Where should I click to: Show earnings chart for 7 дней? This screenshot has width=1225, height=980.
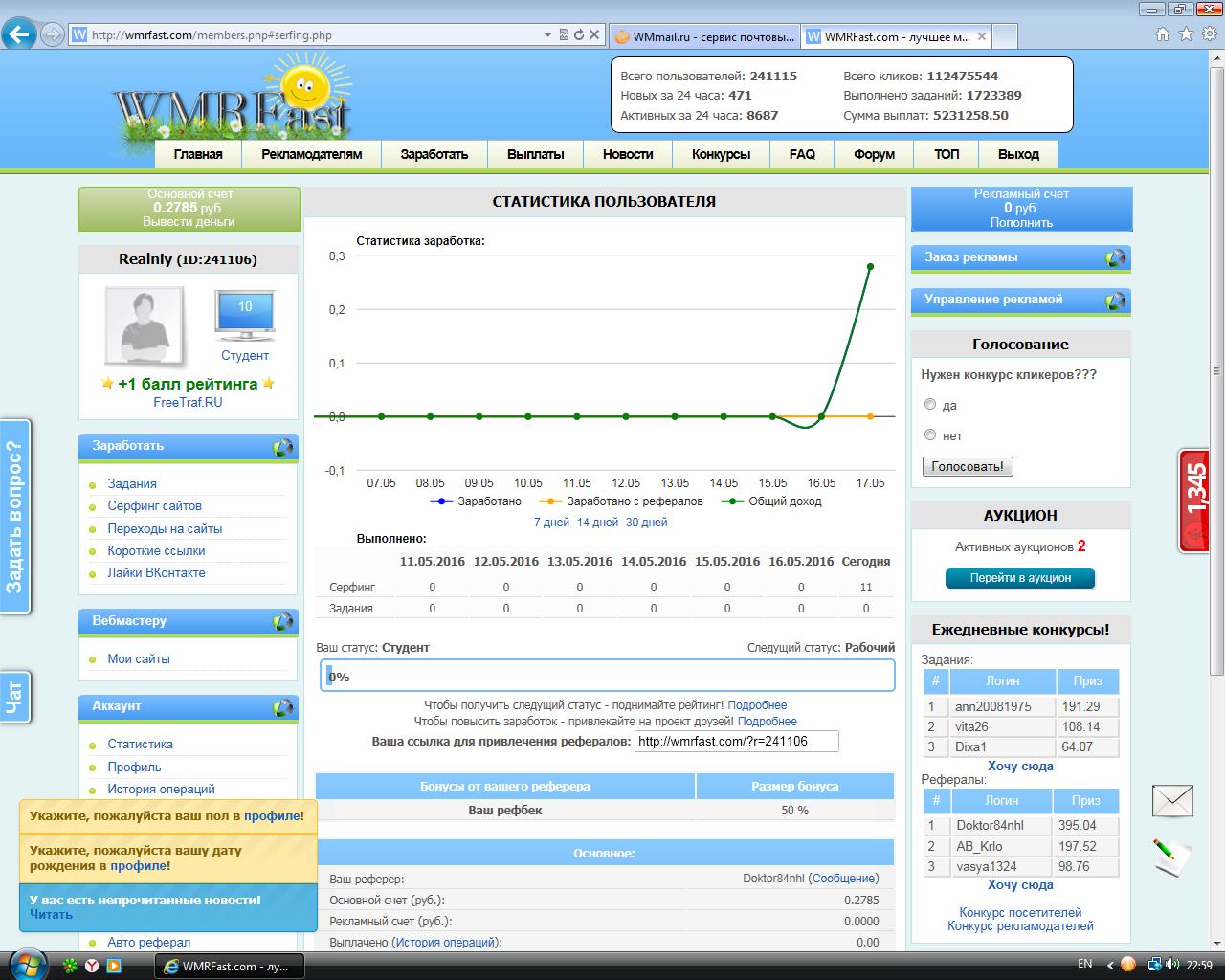click(551, 522)
